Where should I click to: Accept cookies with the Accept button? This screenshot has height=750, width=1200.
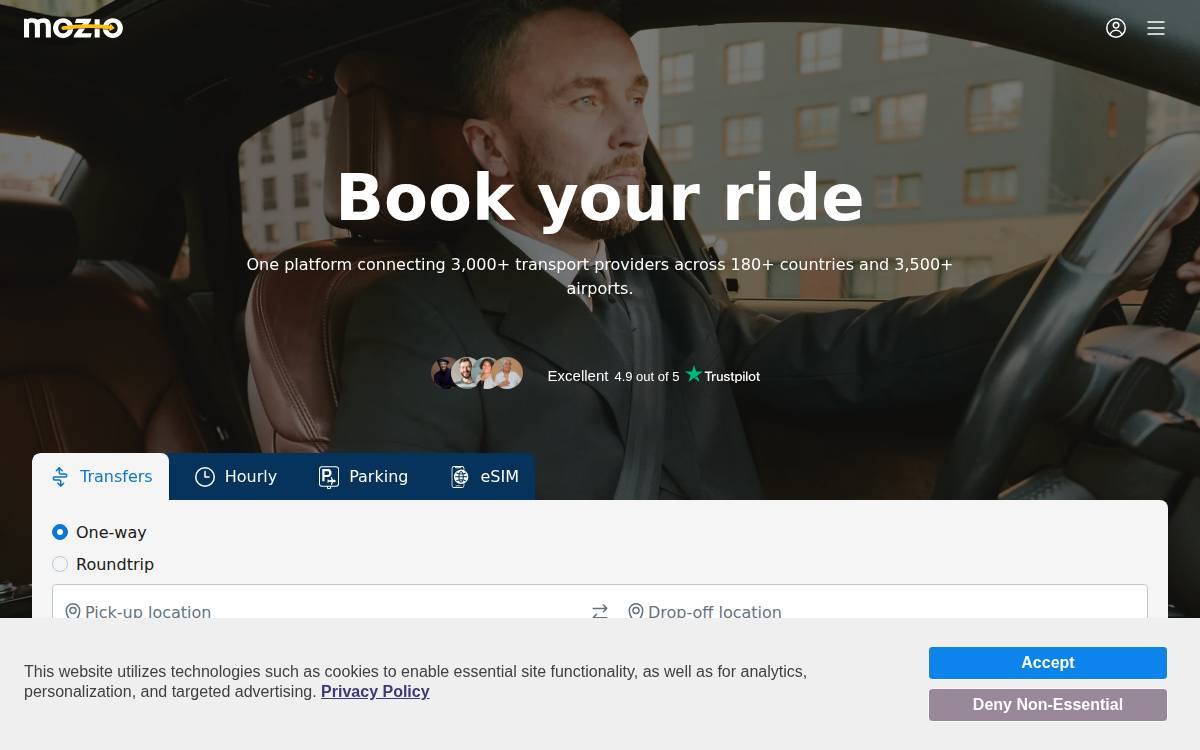coord(1048,663)
